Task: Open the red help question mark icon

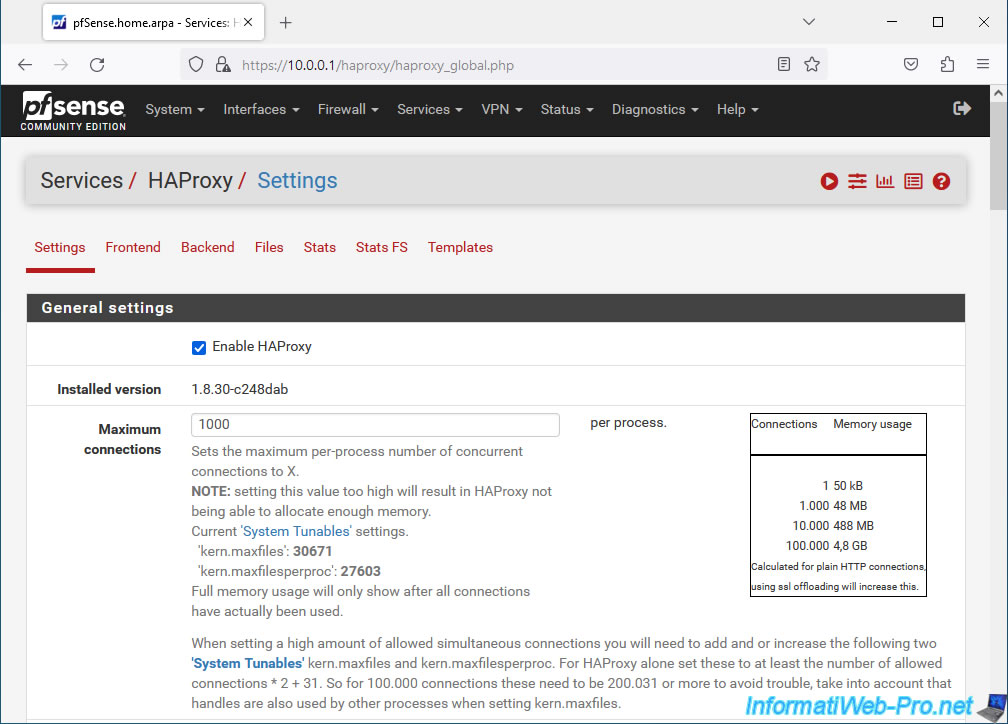Action: pos(941,181)
